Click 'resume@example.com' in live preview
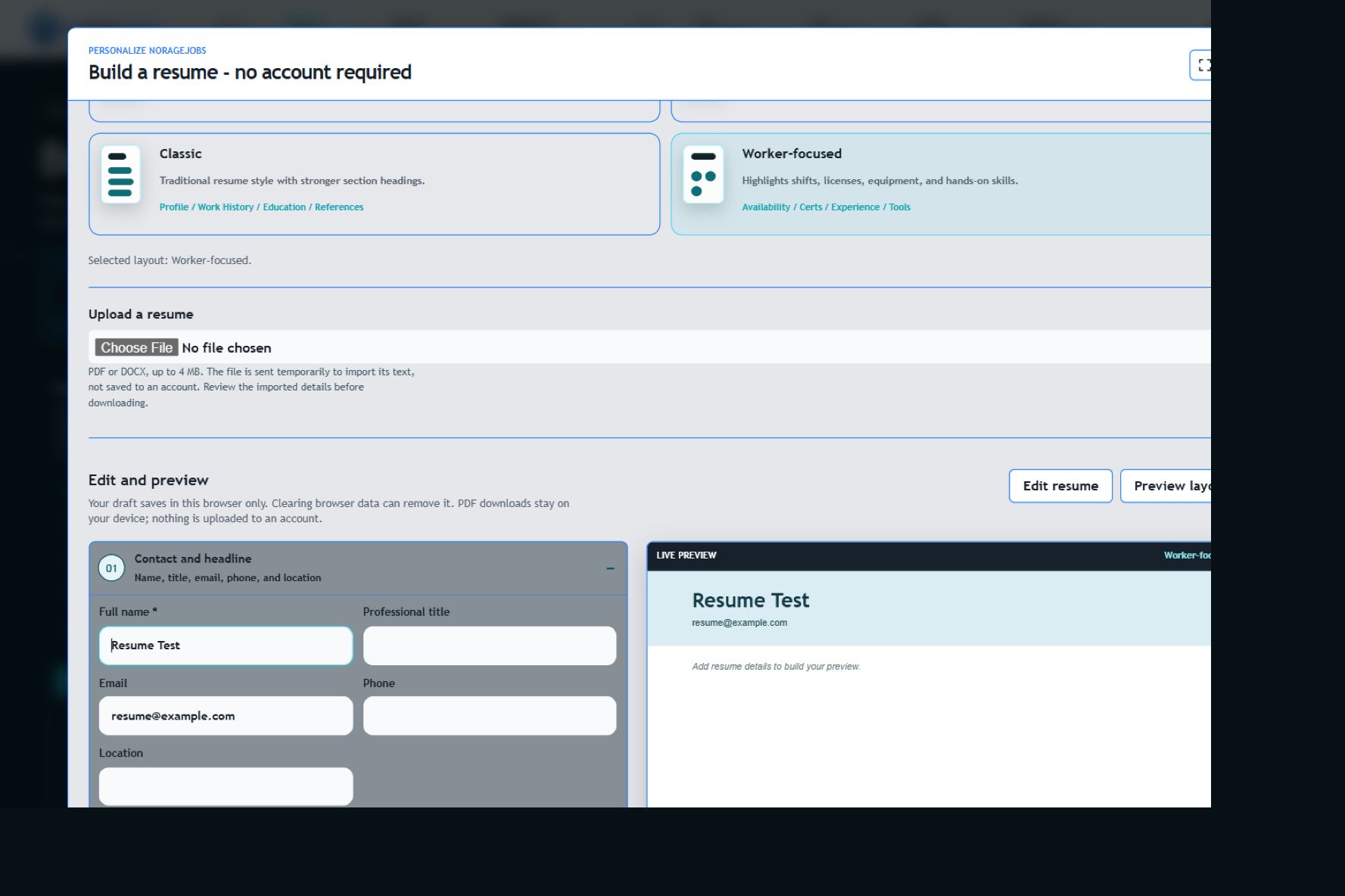This screenshot has height=896, width=1345. pos(739,623)
